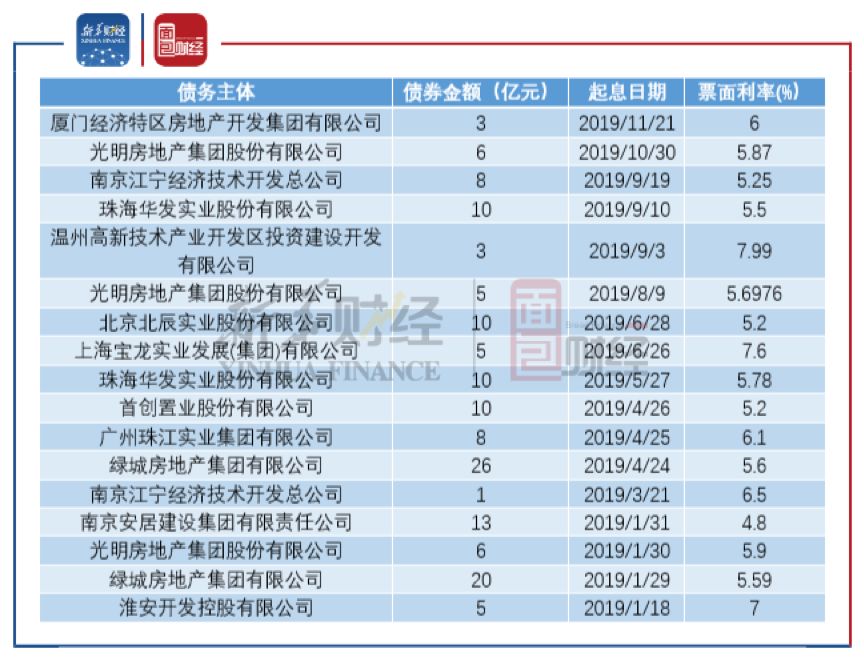This screenshot has height=660, width=864.
Task: Click 淮安开发控股有限公司 cell
Action: tap(216, 608)
